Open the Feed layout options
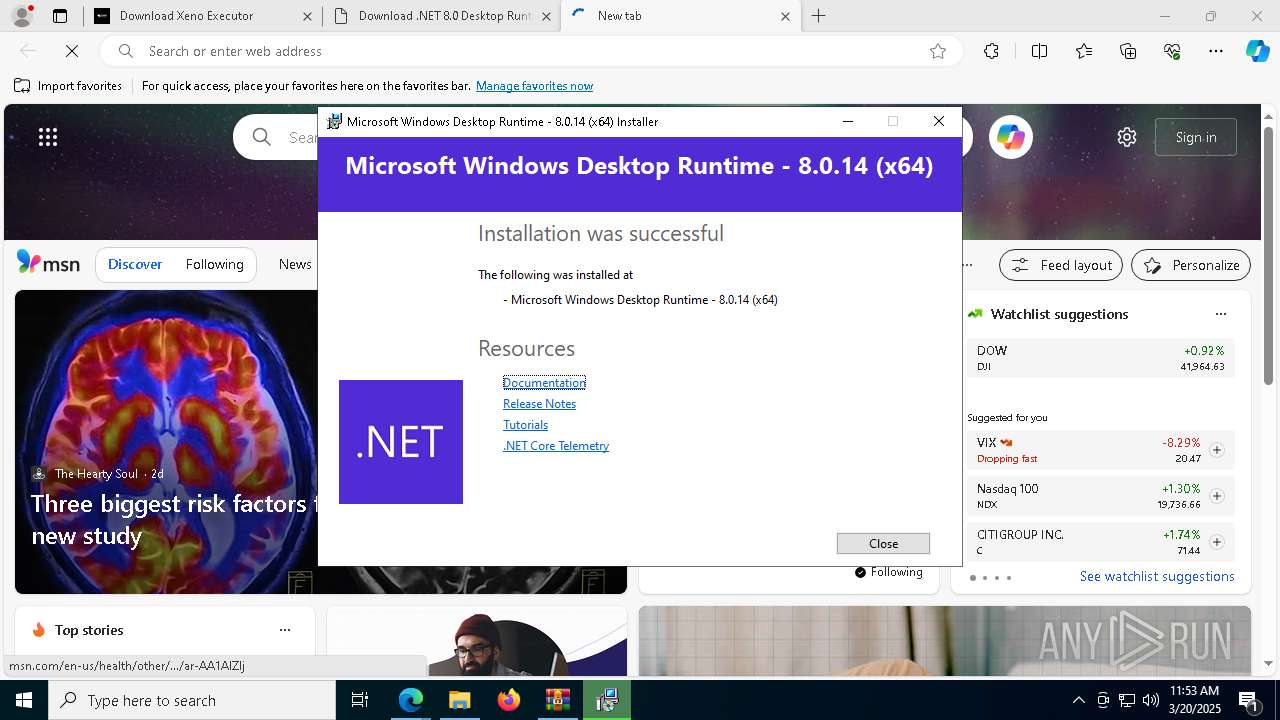The width and height of the screenshot is (1280, 720). (x=1061, y=265)
